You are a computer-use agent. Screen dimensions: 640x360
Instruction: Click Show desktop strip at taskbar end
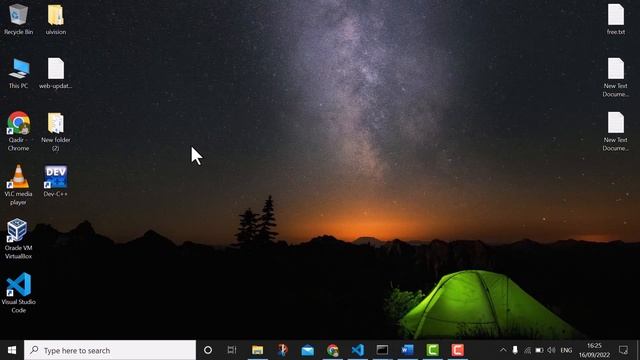[638, 350]
